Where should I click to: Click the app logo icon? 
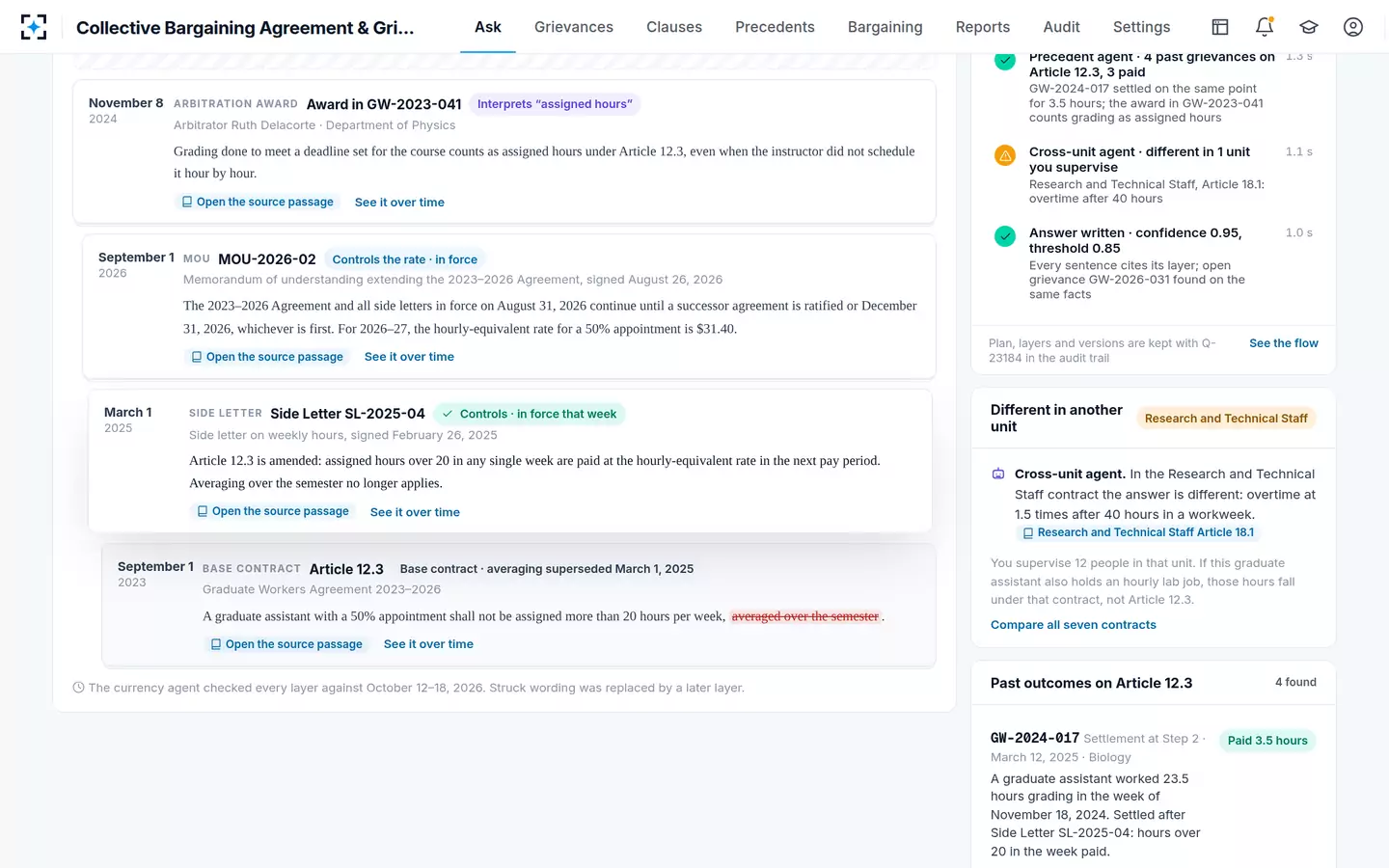click(x=34, y=27)
